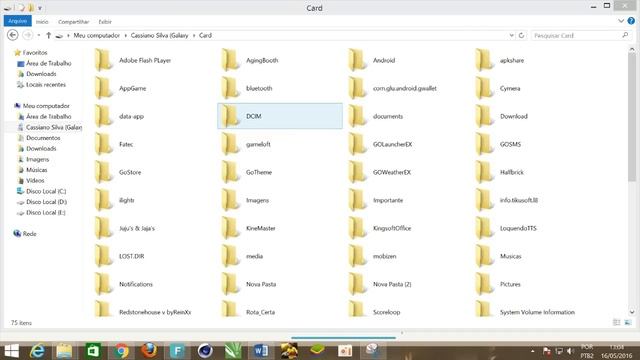
Task: Expand the address bar history dropdown
Action: [x=511, y=36]
